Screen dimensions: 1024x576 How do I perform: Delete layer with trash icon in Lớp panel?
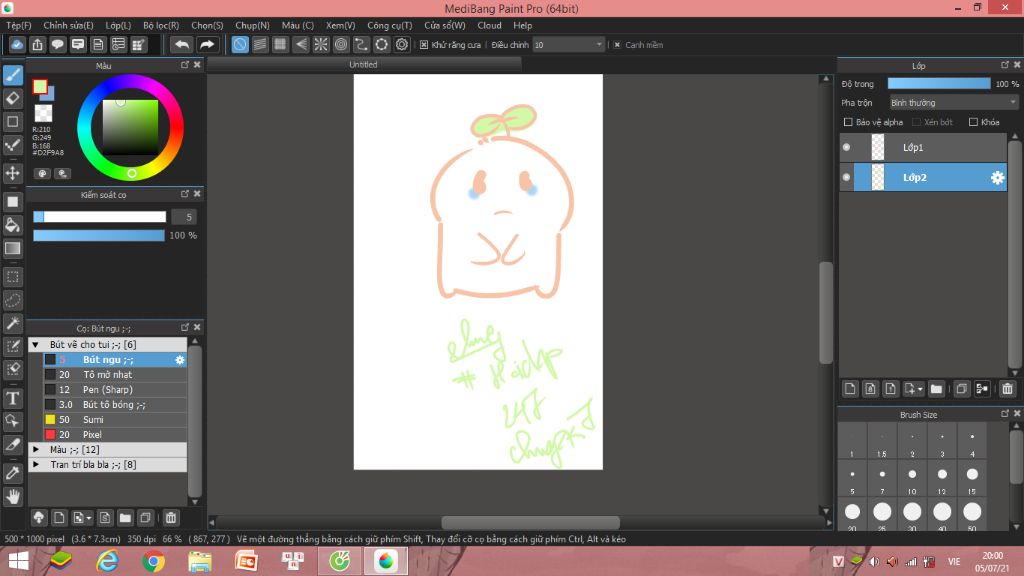pyautogui.click(x=1007, y=389)
